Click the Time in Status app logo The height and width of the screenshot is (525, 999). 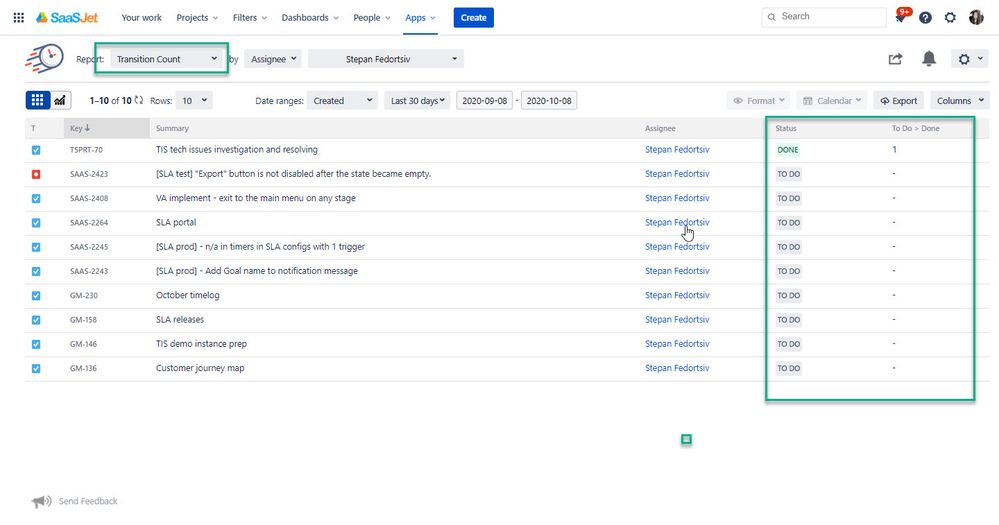(45, 59)
